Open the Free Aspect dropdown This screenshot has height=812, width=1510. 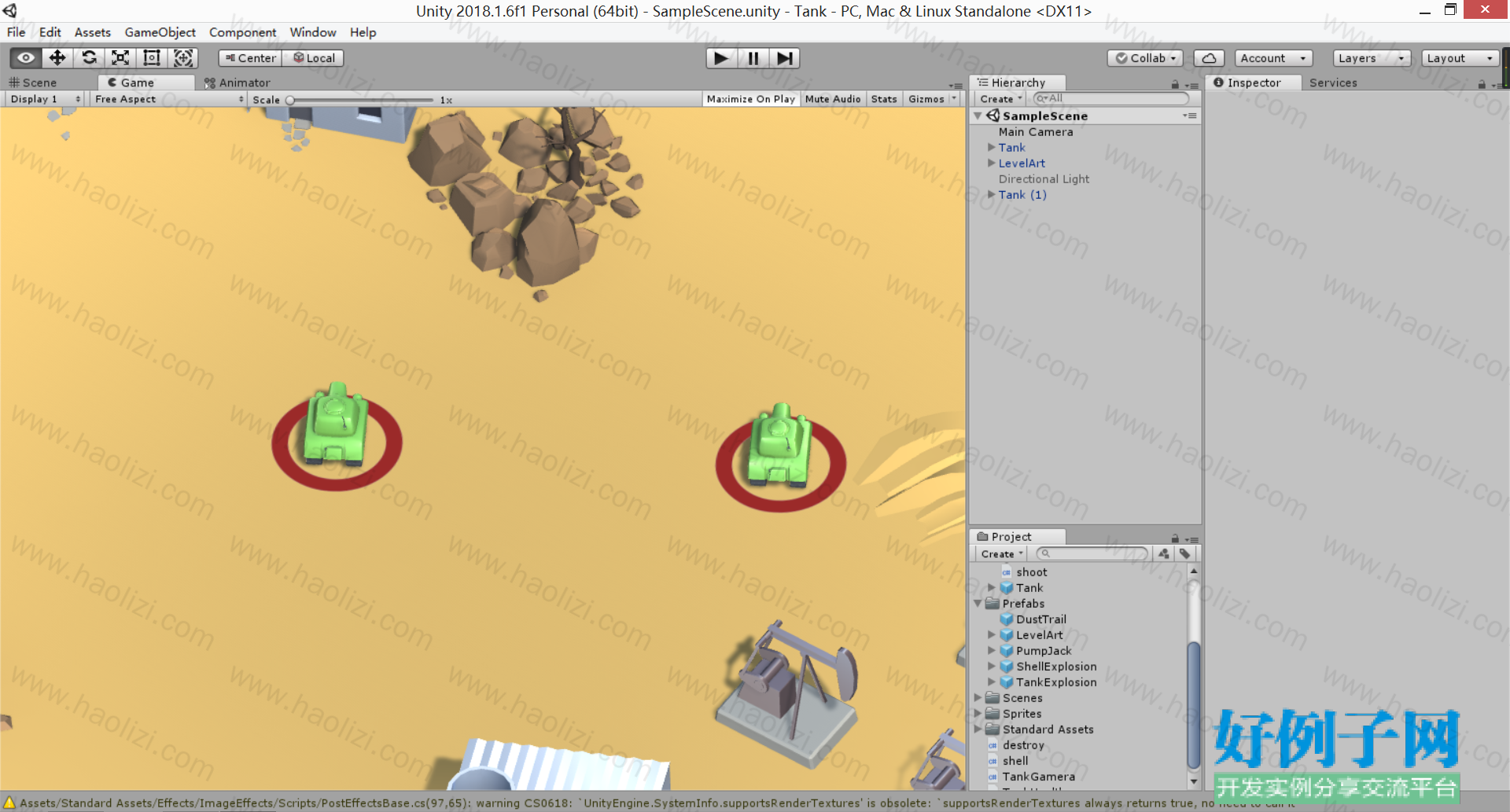click(x=168, y=99)
